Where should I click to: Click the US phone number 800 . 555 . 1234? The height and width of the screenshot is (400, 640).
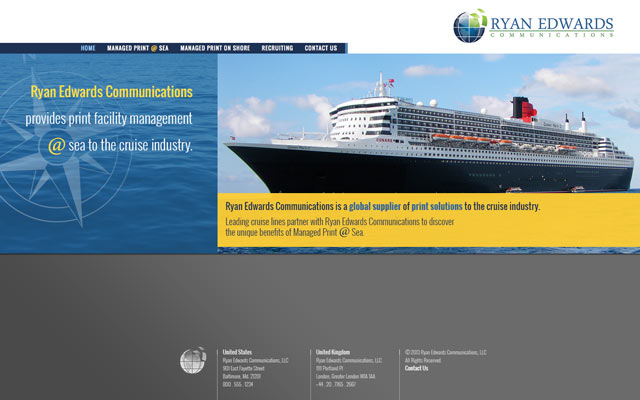238,384
